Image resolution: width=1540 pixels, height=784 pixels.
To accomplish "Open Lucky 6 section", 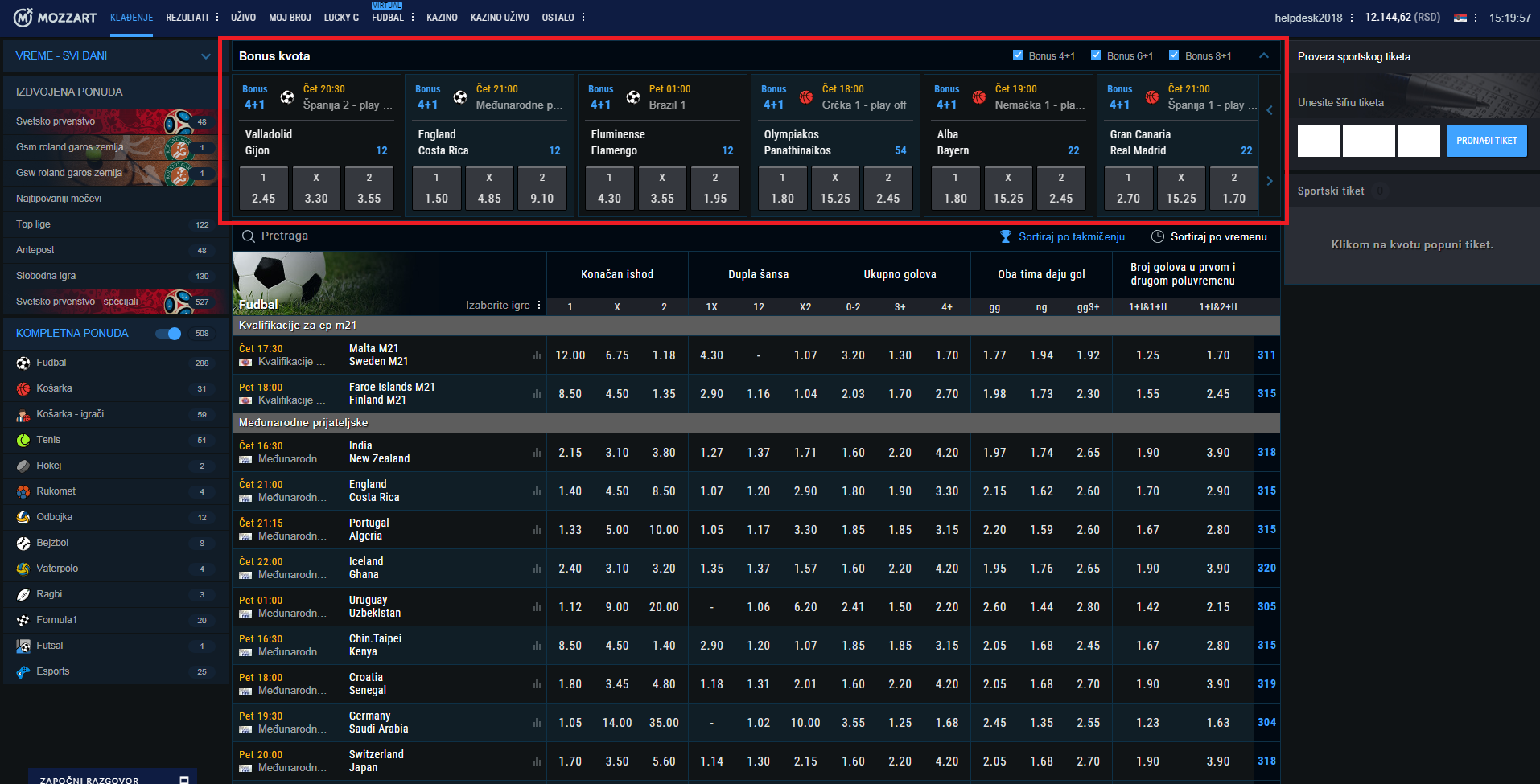I will click(341, 17).
